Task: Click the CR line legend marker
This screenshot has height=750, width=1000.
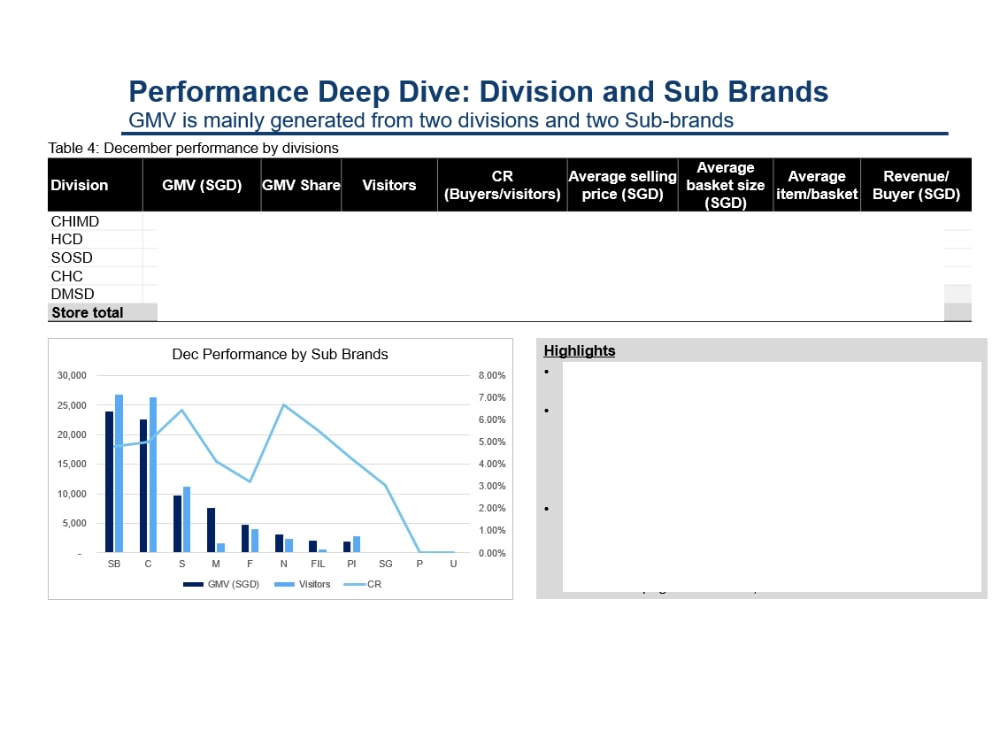Action: point(354,584)
